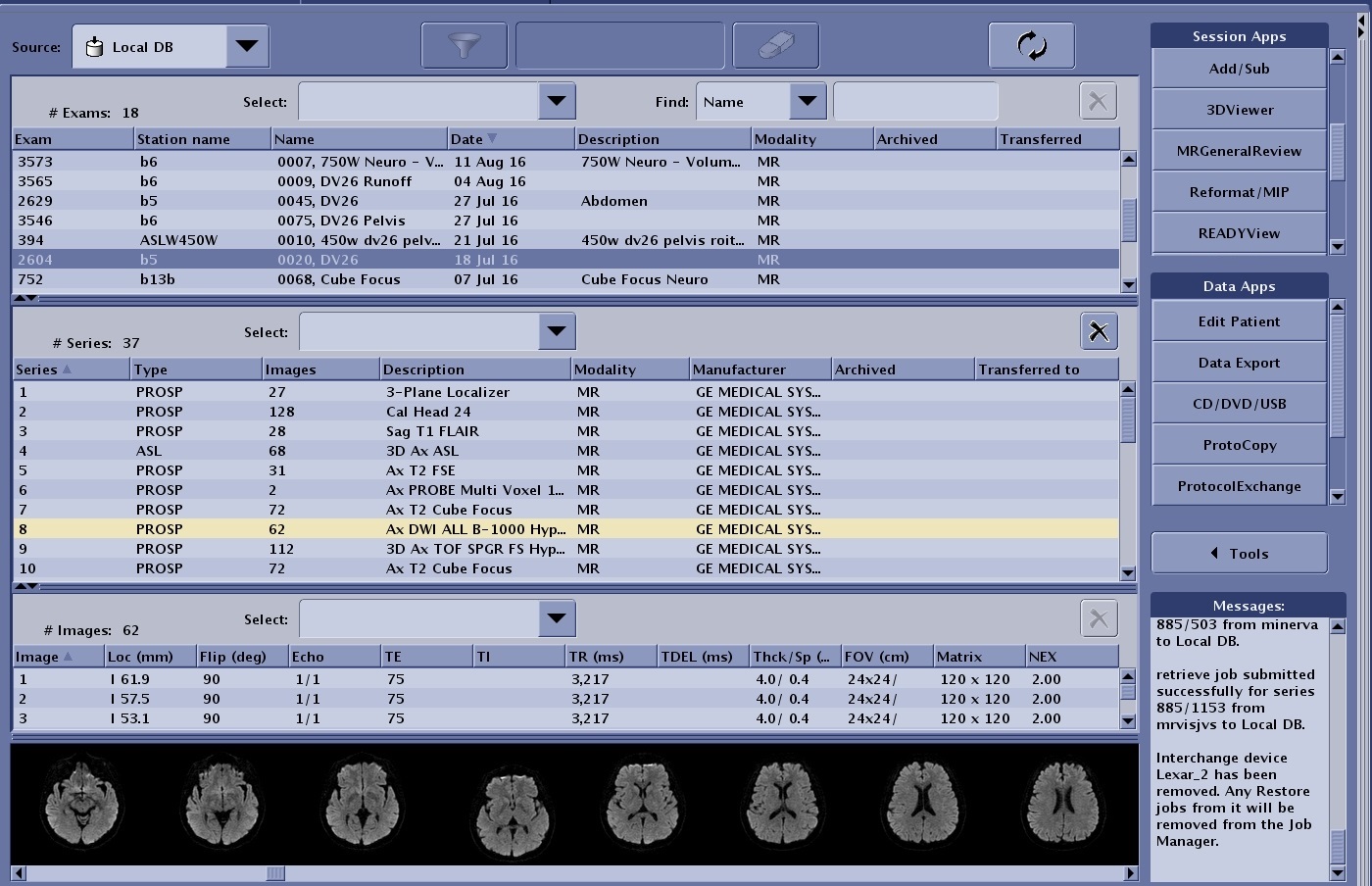This screenshot has height=886, width=1372.
Task: Expand the Series Select dropdown
Action: point(556,331)
